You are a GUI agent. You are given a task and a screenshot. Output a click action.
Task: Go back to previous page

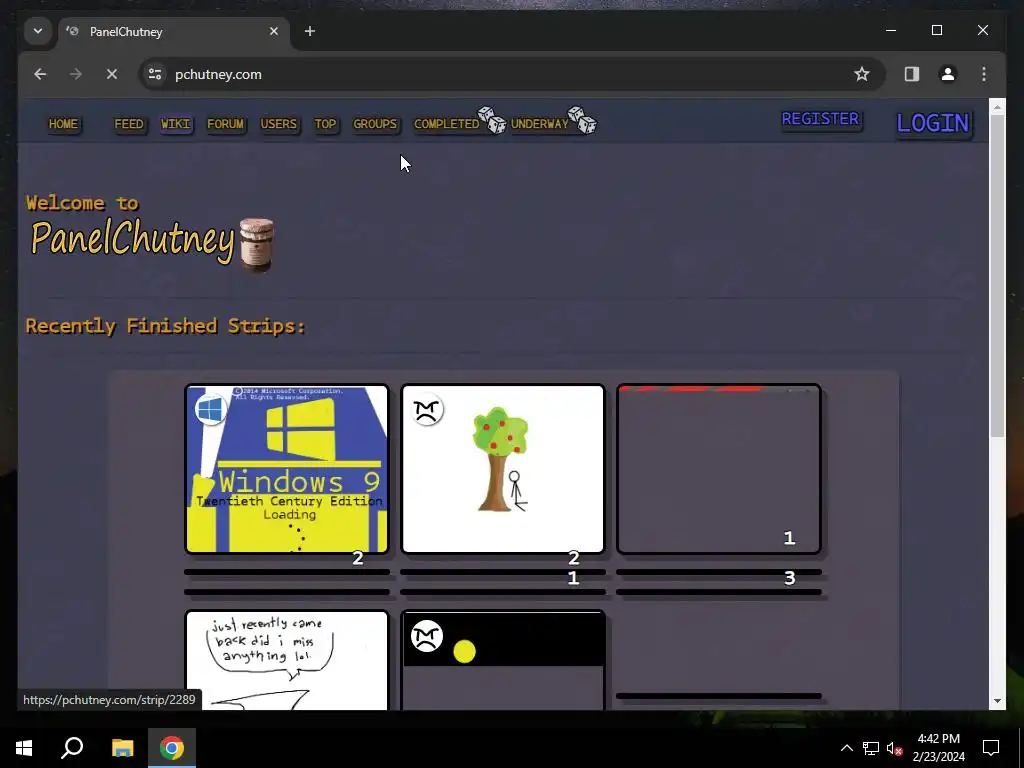(40, 74)
